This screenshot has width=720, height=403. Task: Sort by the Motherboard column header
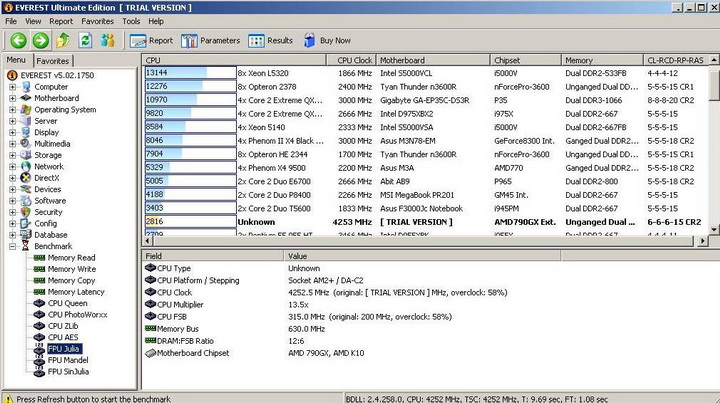pos(433,60)
